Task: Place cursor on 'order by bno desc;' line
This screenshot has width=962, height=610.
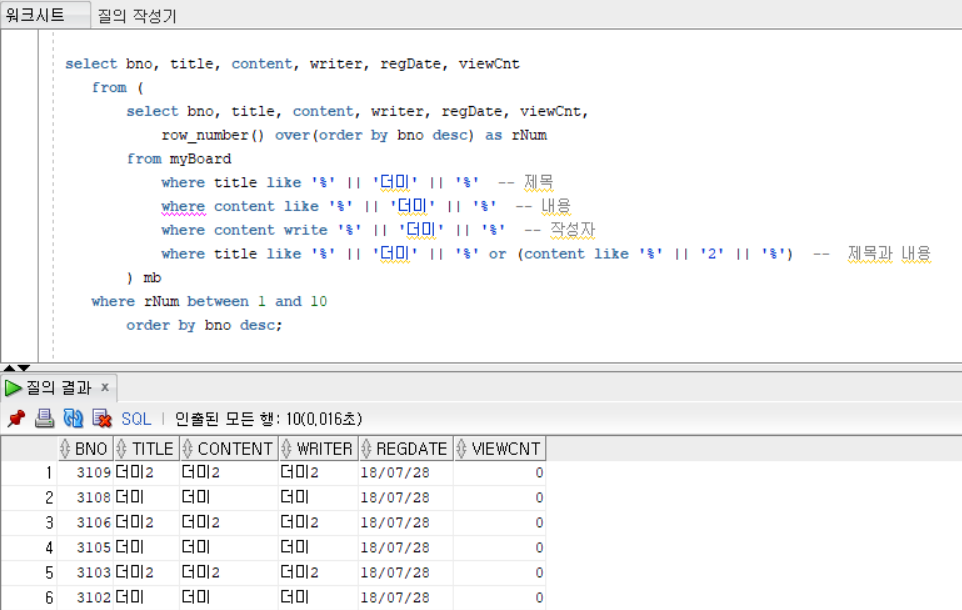Action: (x=204, y=325)
